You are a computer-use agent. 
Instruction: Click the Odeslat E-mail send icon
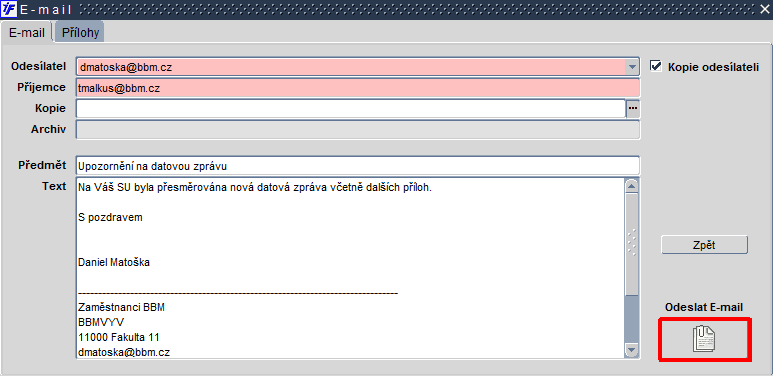point(704,340)
